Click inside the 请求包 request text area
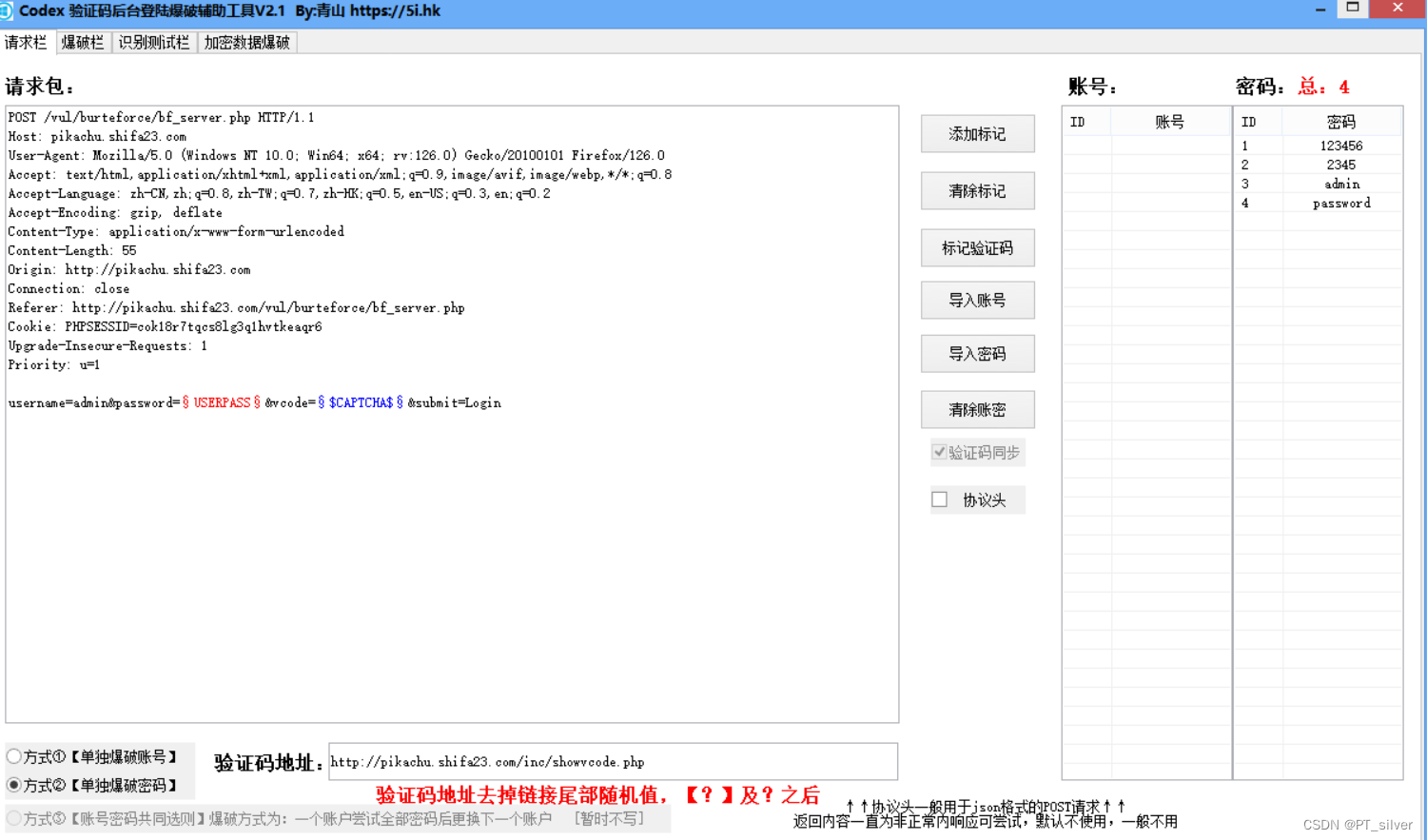The image size is (1427, 840). pyautogui.click(x=452, y=414)
